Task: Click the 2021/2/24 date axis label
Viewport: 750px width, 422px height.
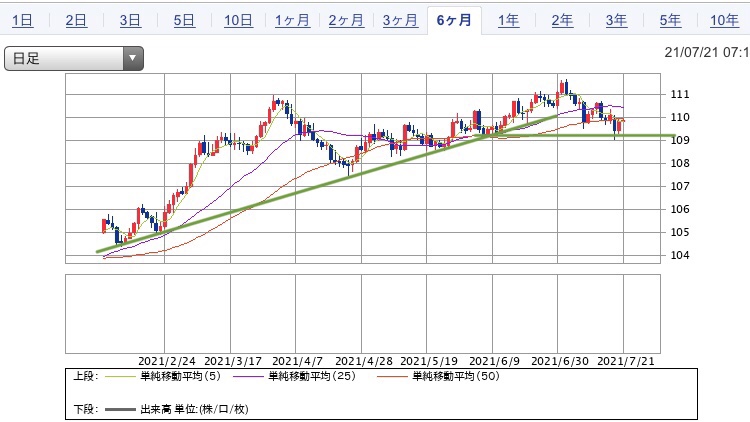Action: click(166, 361)
